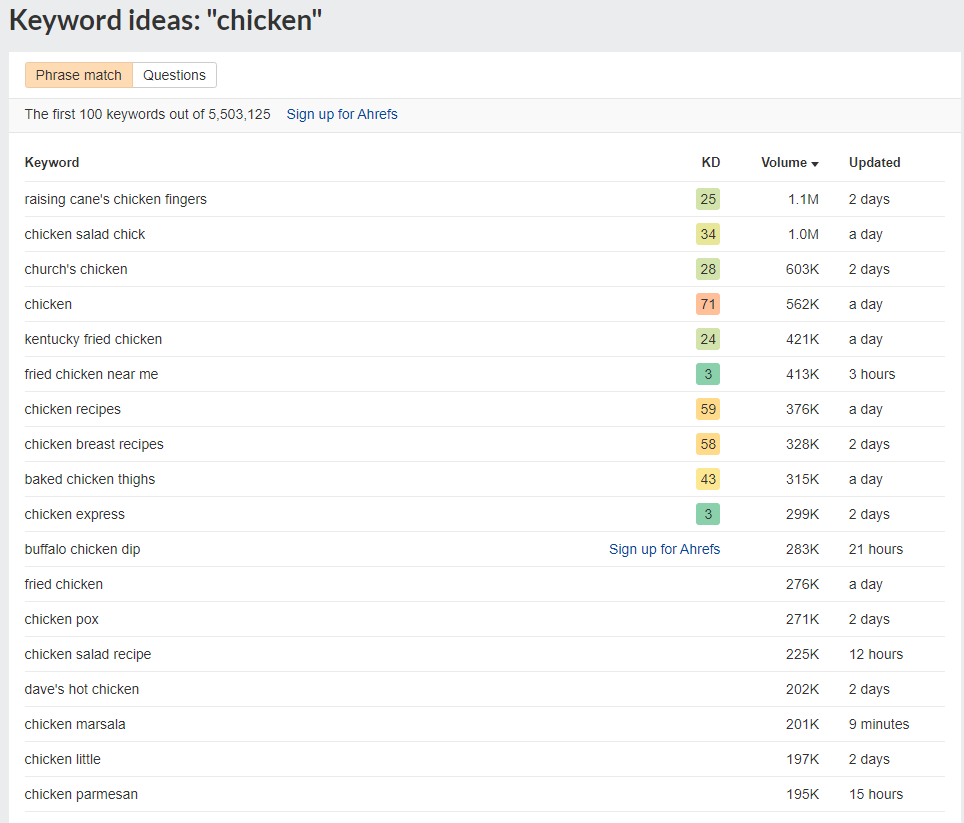Select the KD 24 badge for kentucky fried chicken
964x823 pixels.
708,339
